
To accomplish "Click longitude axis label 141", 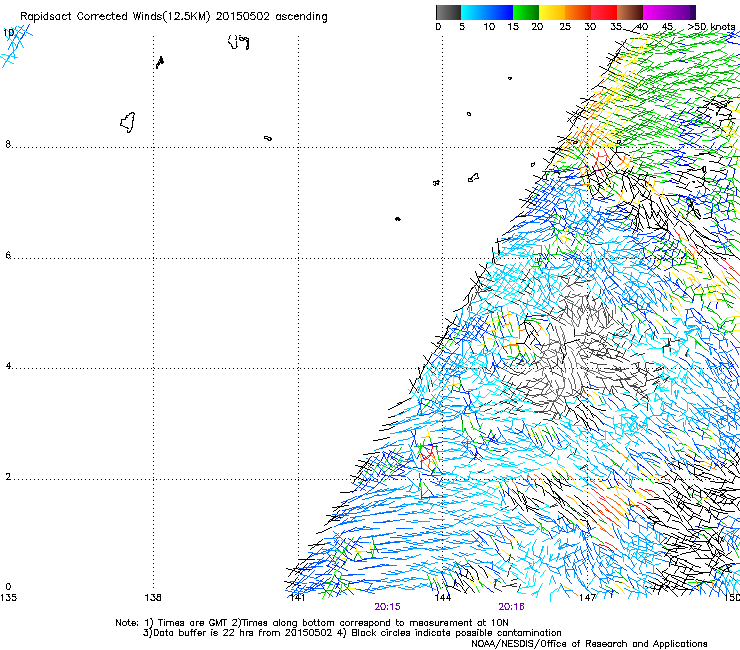I will pyautogui.click(x=297, y=598).
